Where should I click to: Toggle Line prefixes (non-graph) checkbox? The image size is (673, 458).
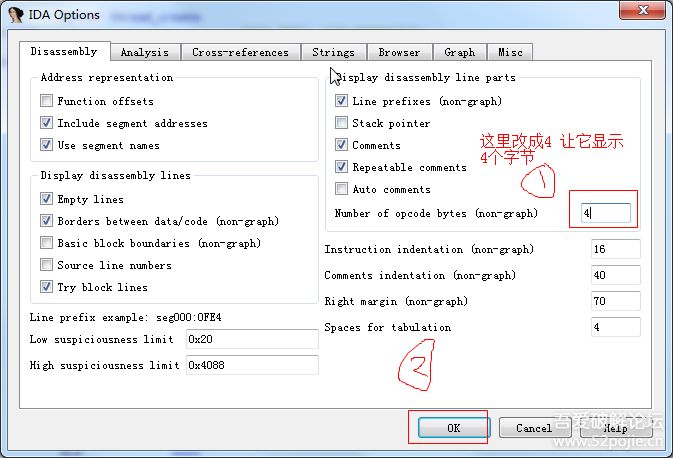click(341, 101)
